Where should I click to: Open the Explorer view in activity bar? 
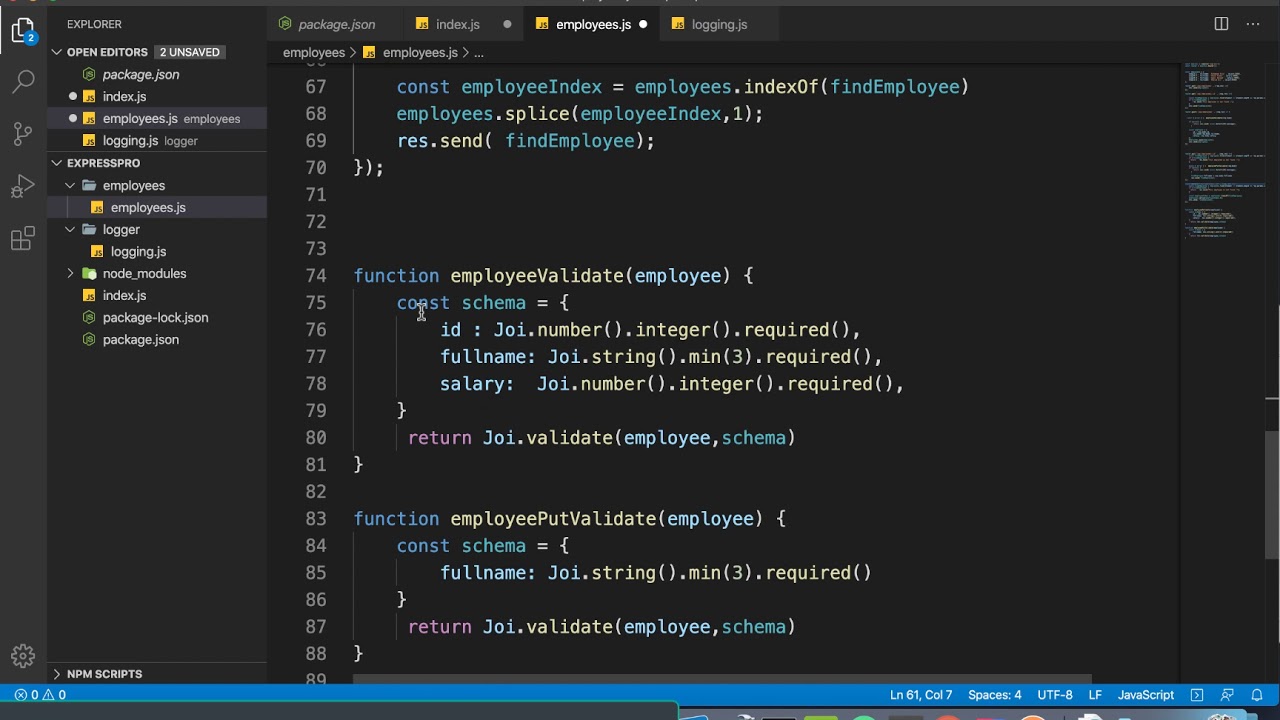click(23, 31)
